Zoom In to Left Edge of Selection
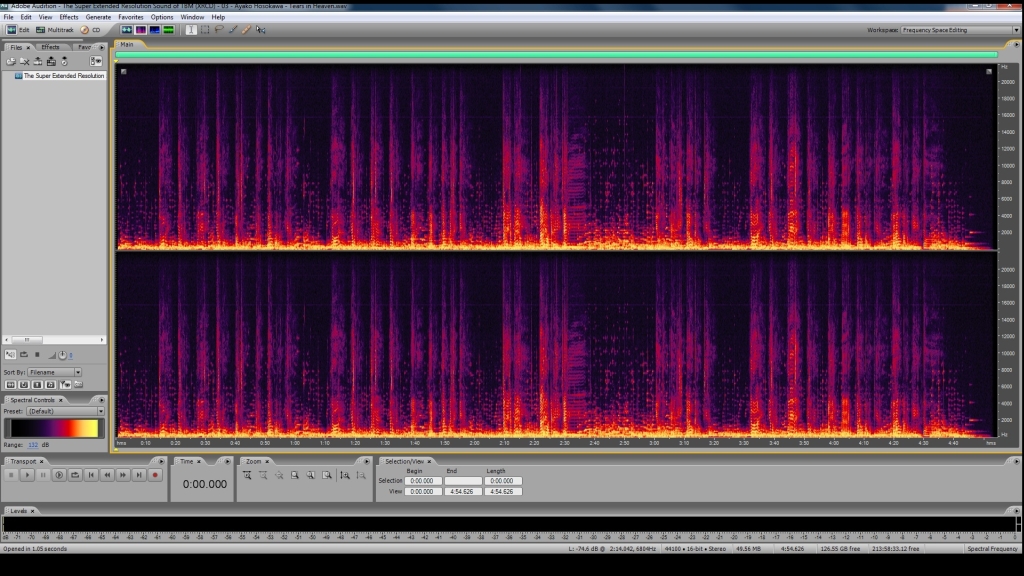Image resolution: width=1024 pixels, height=576 pixels. pos(311,475)
